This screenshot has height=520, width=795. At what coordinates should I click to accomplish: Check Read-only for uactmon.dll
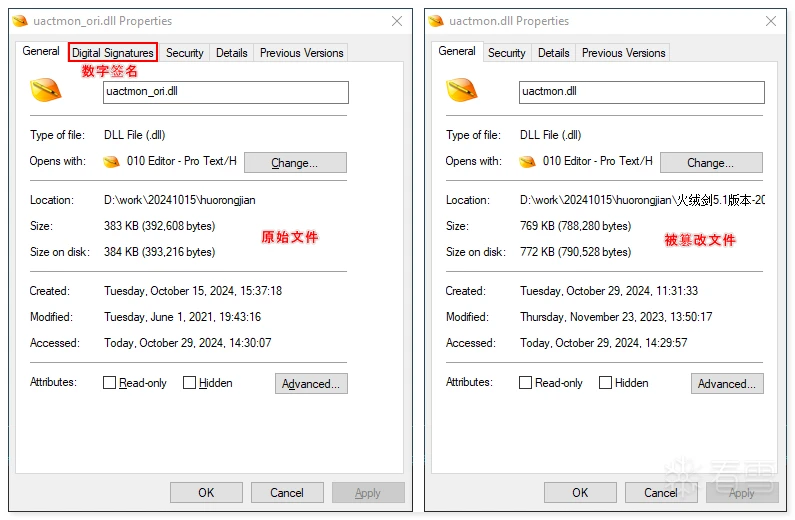click(526, 383)
